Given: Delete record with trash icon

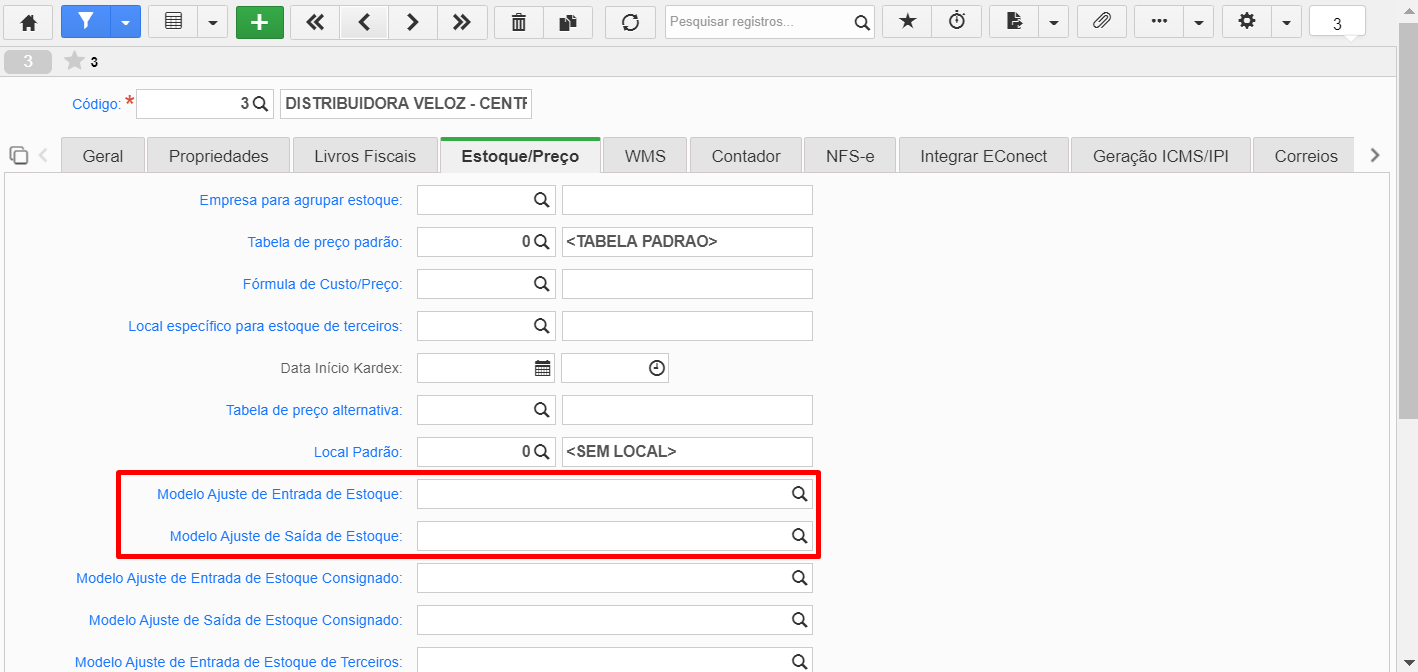Looking at the screenshot, I should click(519, 22).
